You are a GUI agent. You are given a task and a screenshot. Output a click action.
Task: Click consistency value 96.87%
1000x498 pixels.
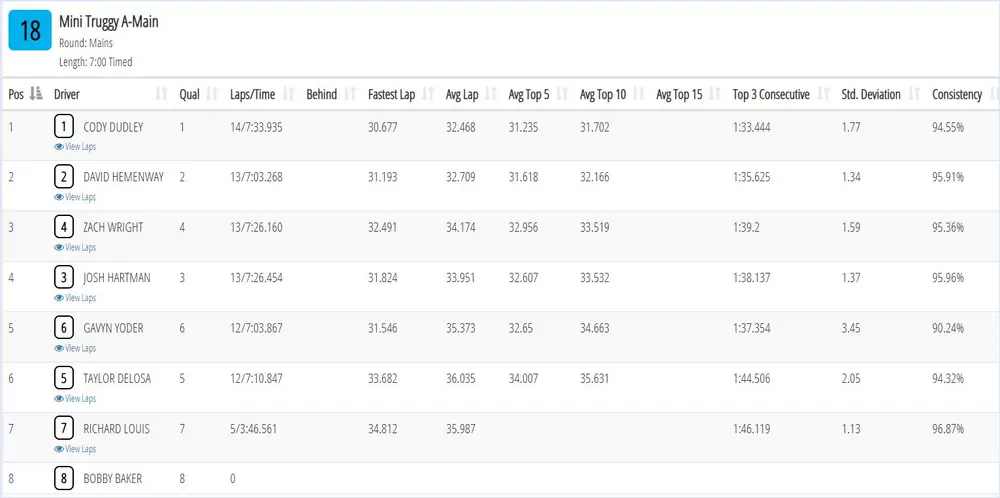(948, 429)
